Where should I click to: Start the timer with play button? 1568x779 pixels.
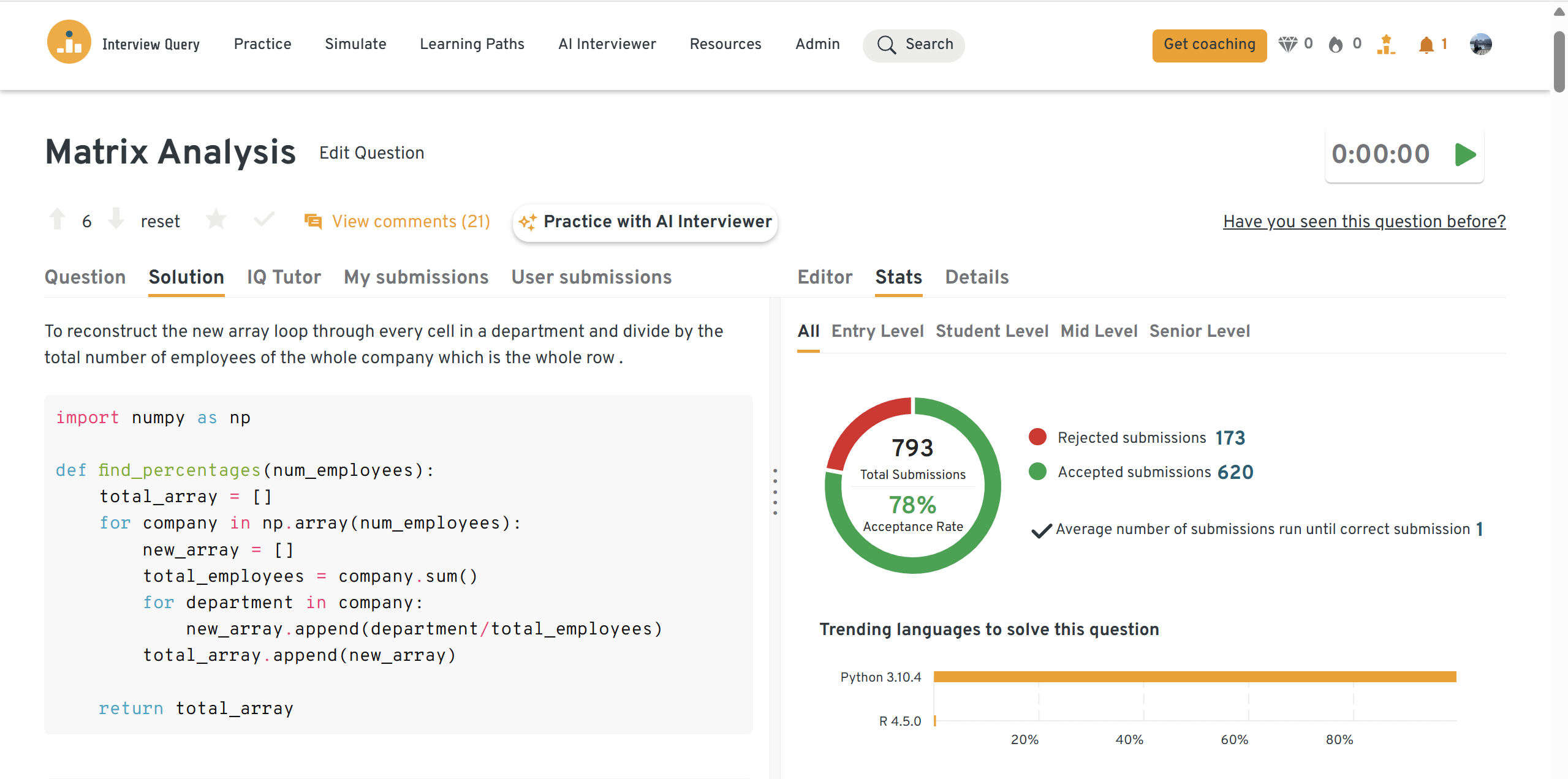(x=1465, y=154)
